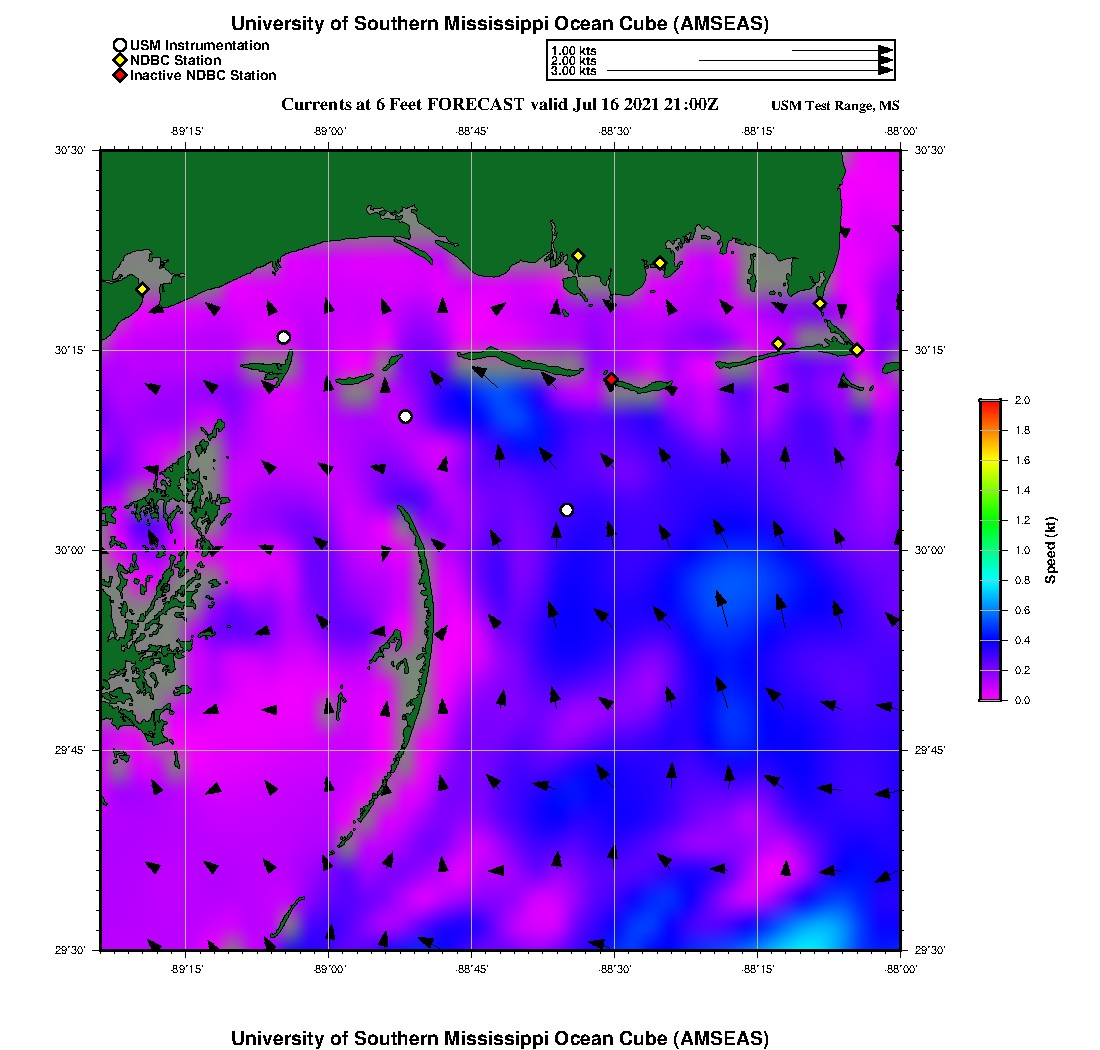Click the 3.00 kts arrow in the scale legend
Viewport: 1100px width, 1050px height.
(x=750, y=71)
